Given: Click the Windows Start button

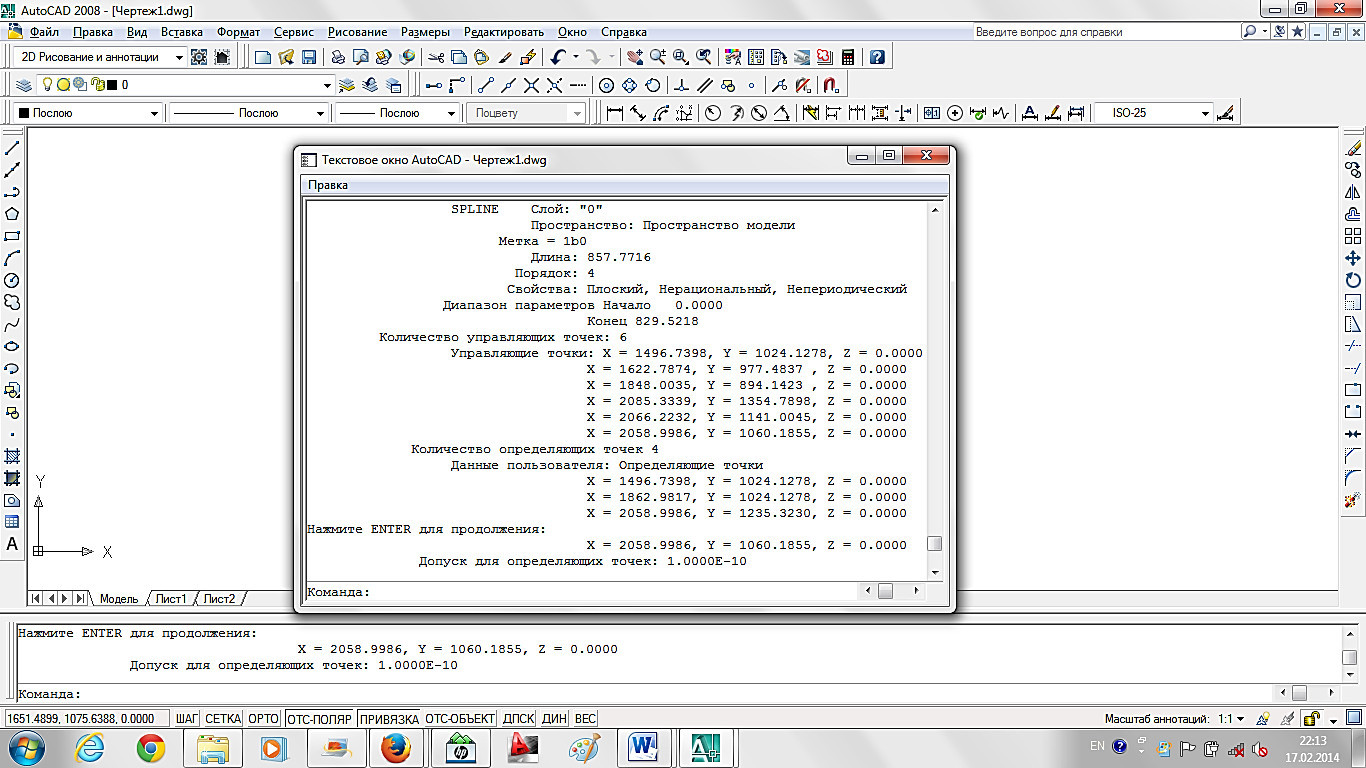Looking at the screenshot, I should [25, 747].
